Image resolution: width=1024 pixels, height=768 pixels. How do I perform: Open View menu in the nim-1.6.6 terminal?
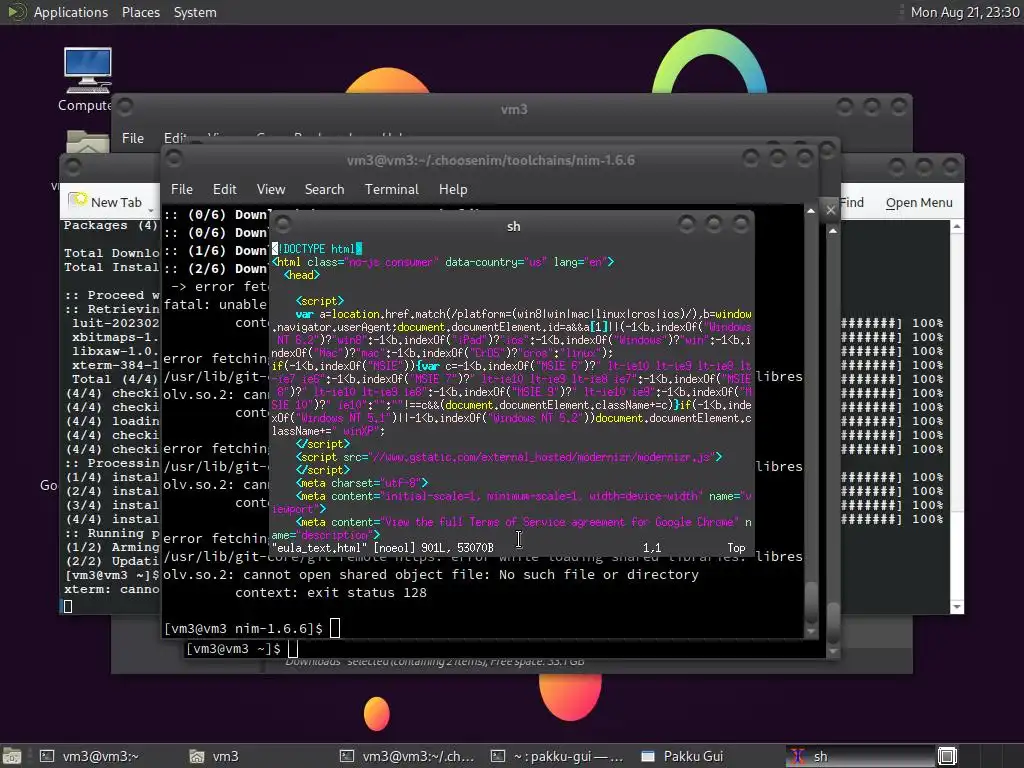(x=270, y=189)
